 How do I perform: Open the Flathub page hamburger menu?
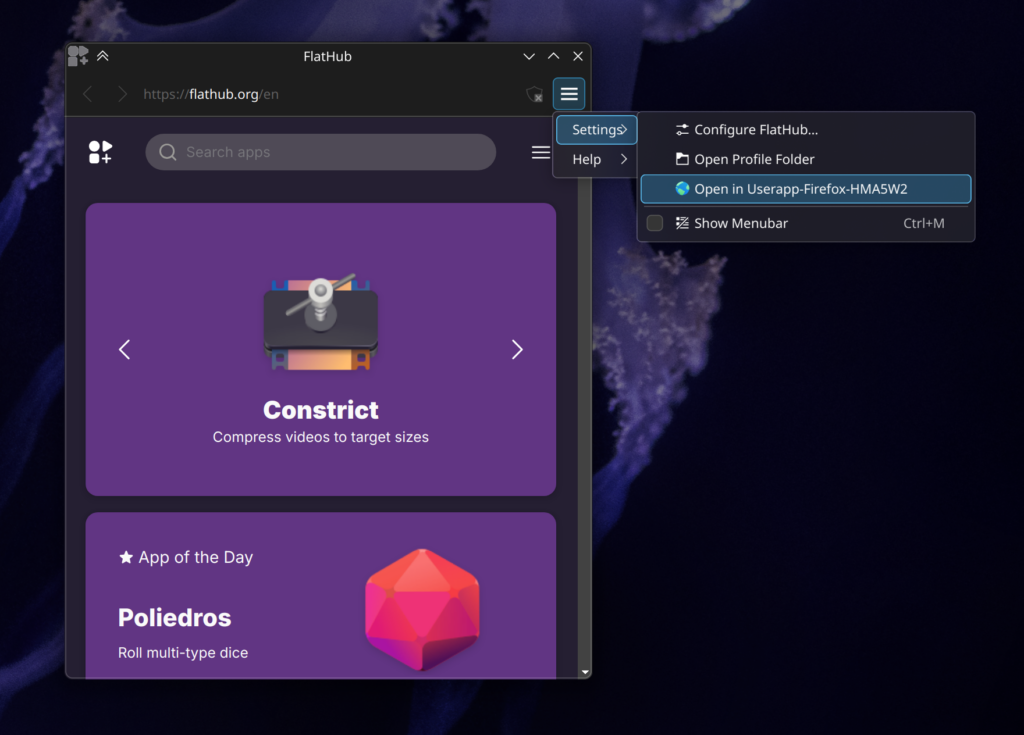coord(540,152)
